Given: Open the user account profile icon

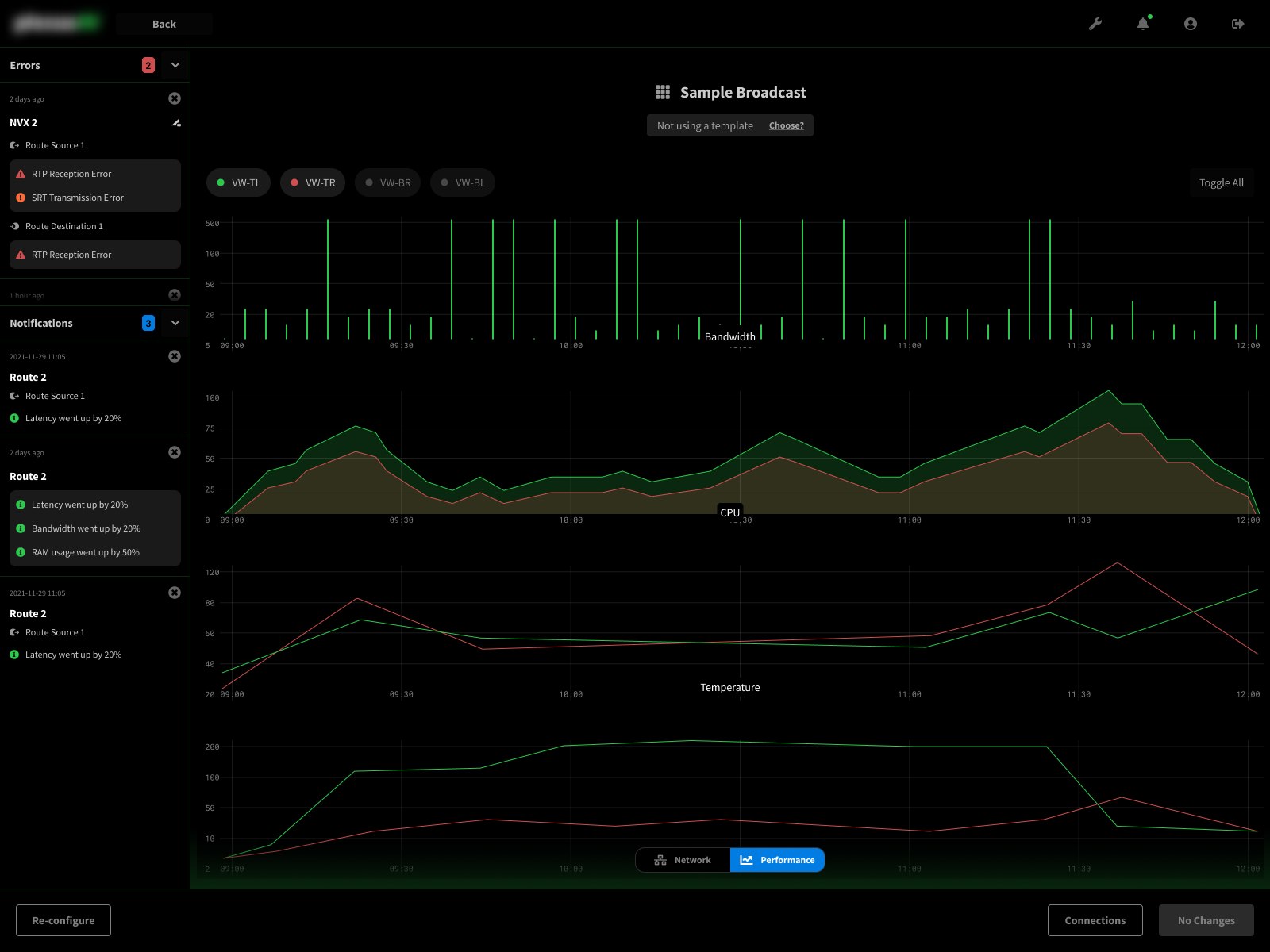Looking at the screenshot, I should 1191,24.
